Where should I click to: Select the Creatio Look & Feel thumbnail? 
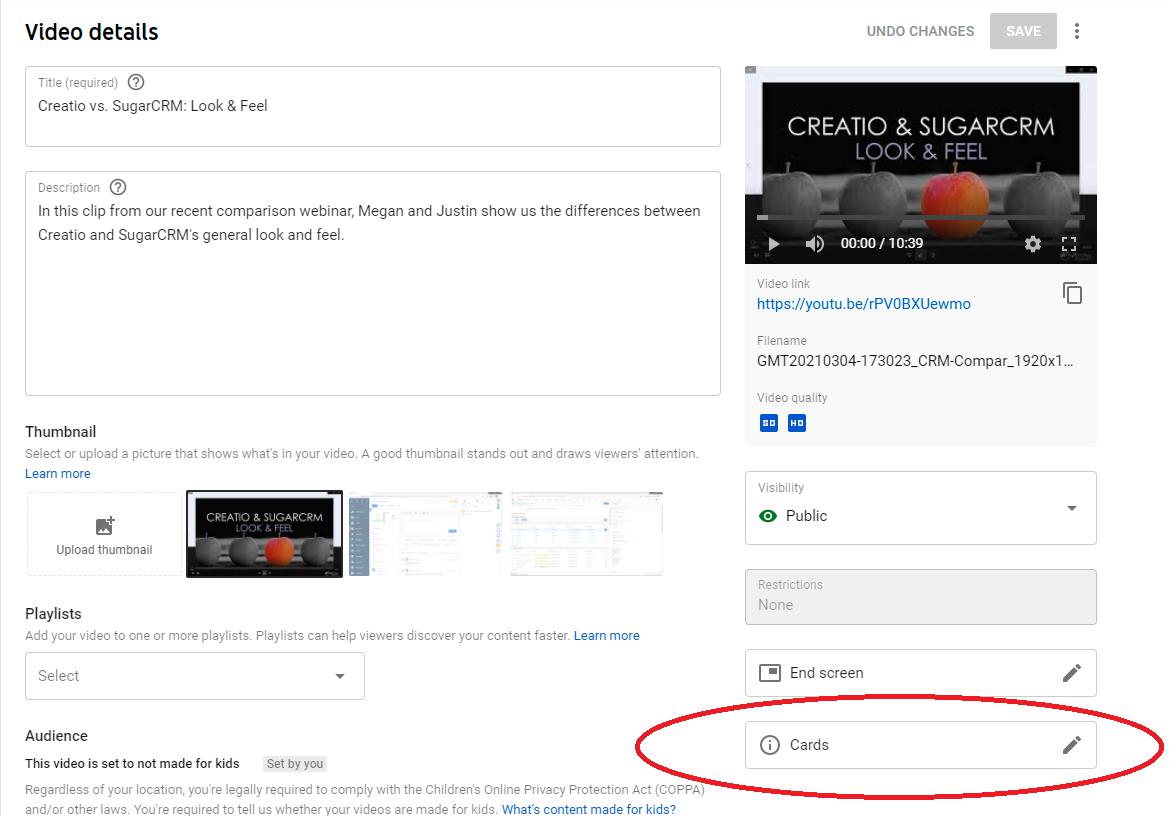(x=264, y=533)
